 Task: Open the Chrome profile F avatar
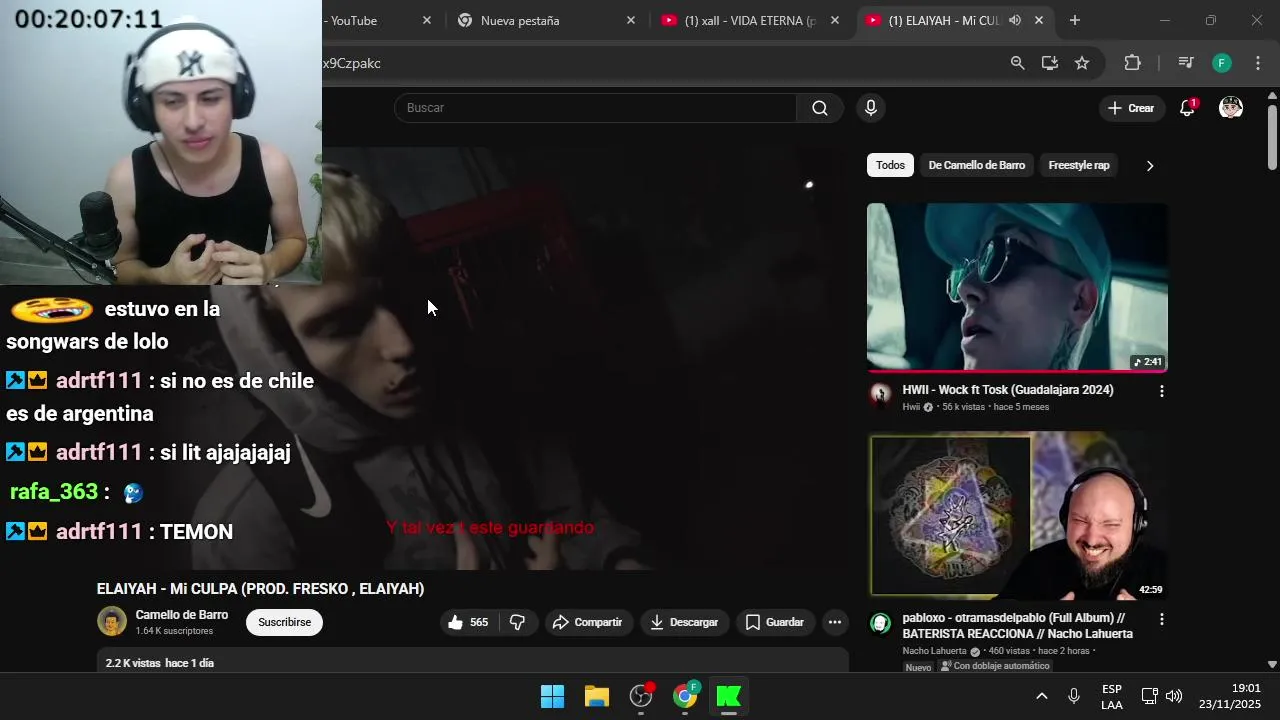click(1222, 63)
